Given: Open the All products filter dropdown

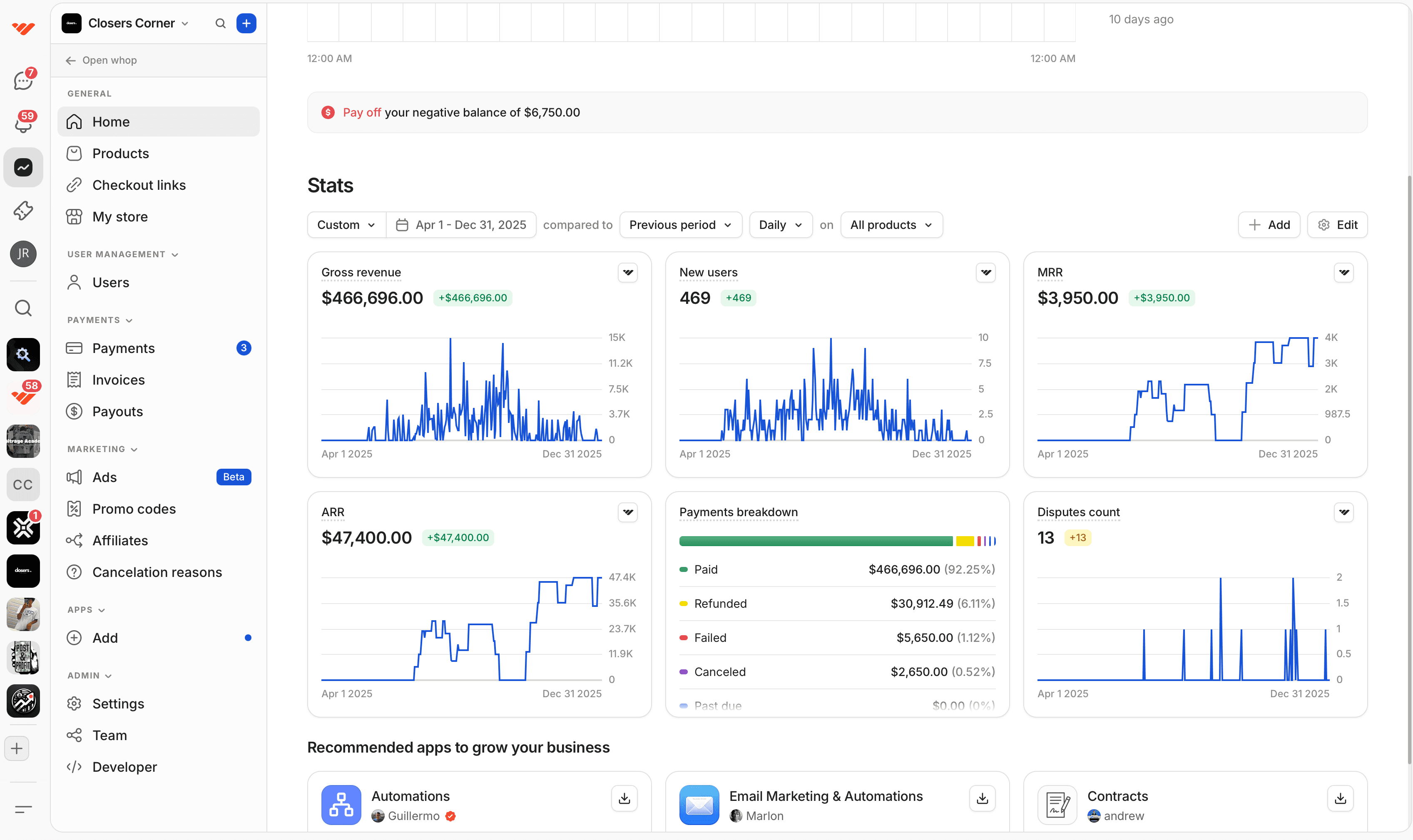Looking at the screenshot, I should tap(891, 225).
